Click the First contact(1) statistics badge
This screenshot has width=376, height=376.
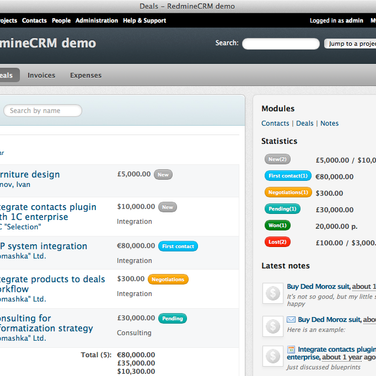pyautogui.click(x=288, y=176)
